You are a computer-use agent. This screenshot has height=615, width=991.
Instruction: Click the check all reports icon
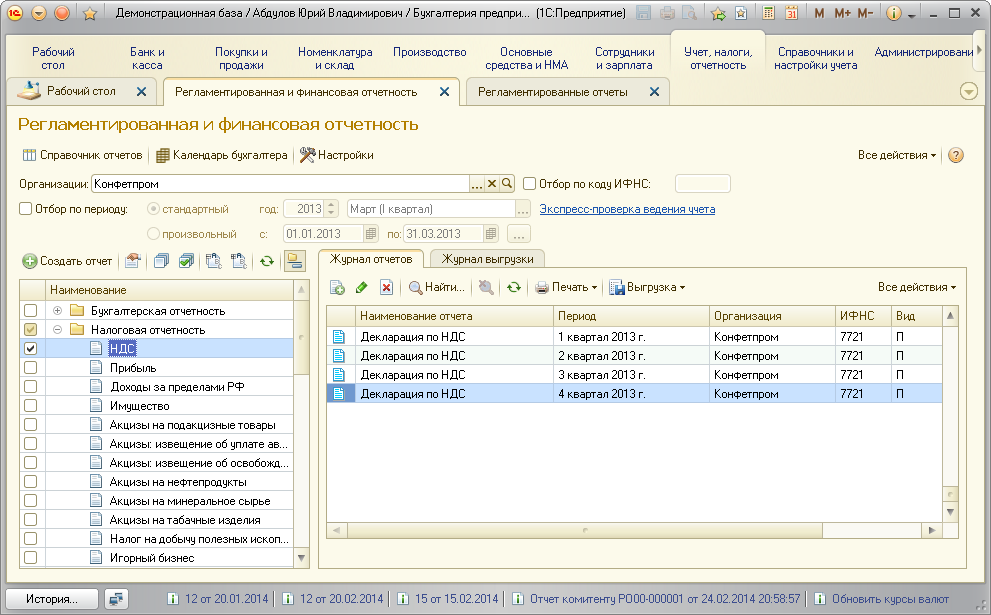[185, 261]
